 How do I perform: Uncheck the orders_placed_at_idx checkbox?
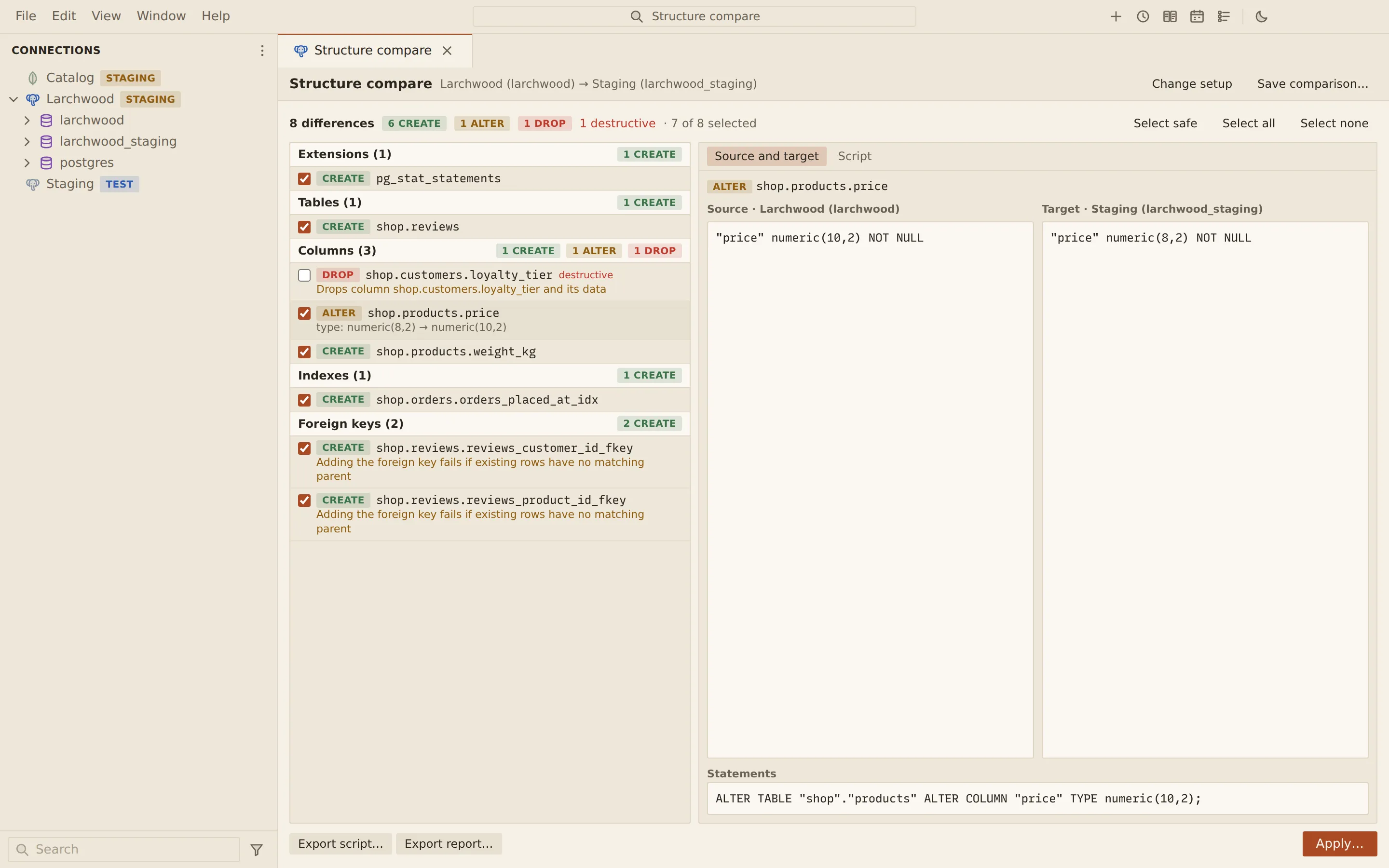click(304, 400)
